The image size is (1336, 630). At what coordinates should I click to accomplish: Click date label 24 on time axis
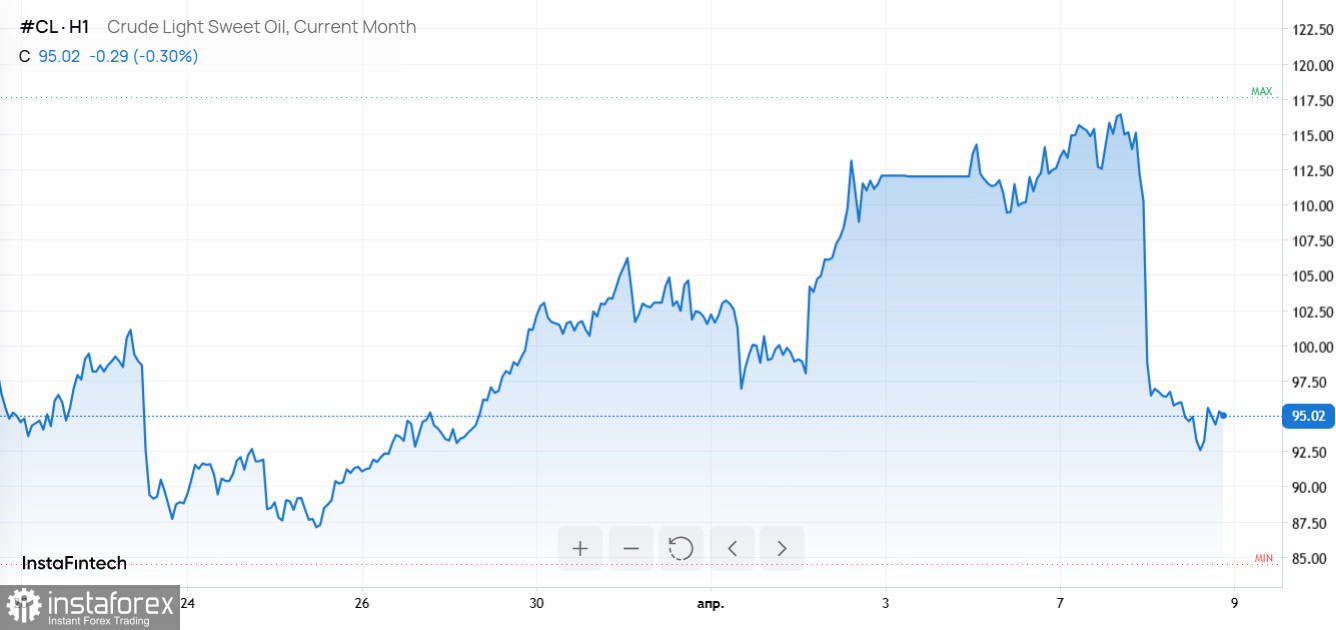(188, 604)
